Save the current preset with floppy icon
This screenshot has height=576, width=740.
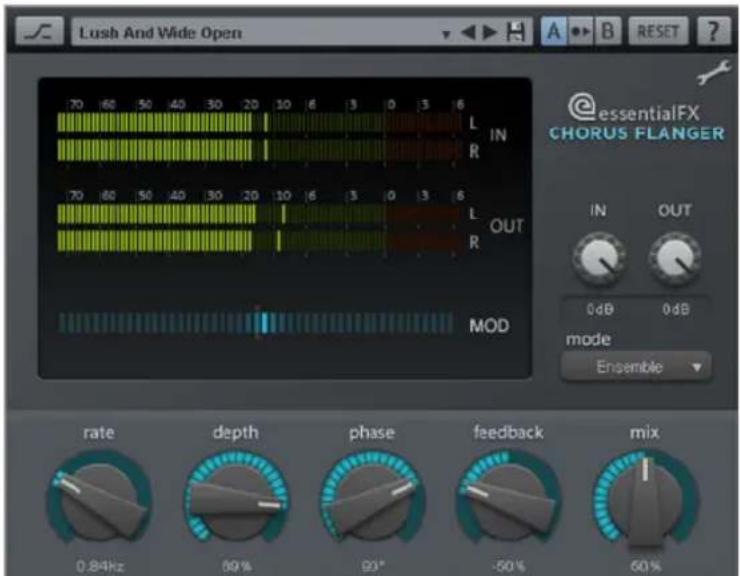click(515, 32)
